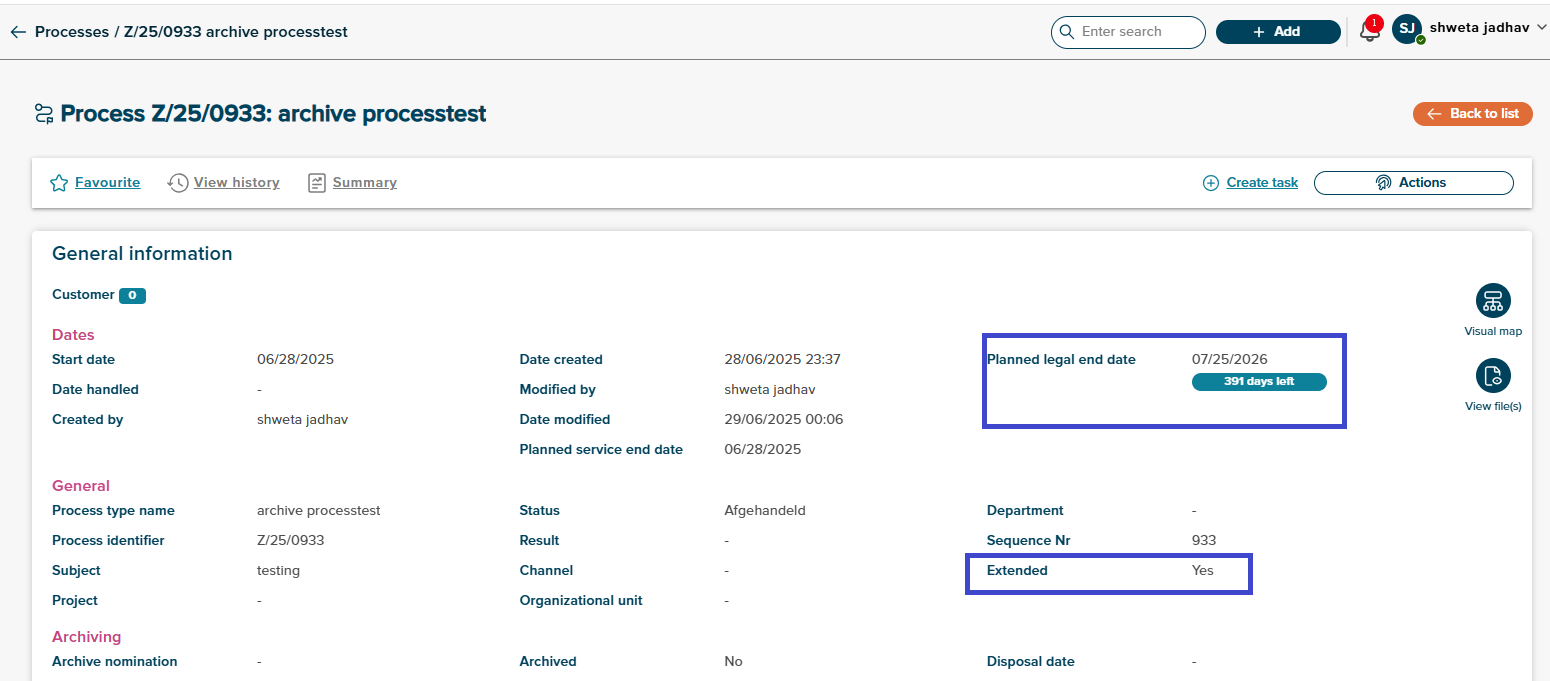This screenshot has width=1550, height=681.
Task: Open the Actions dropdown button
Action: point(1413,183)
